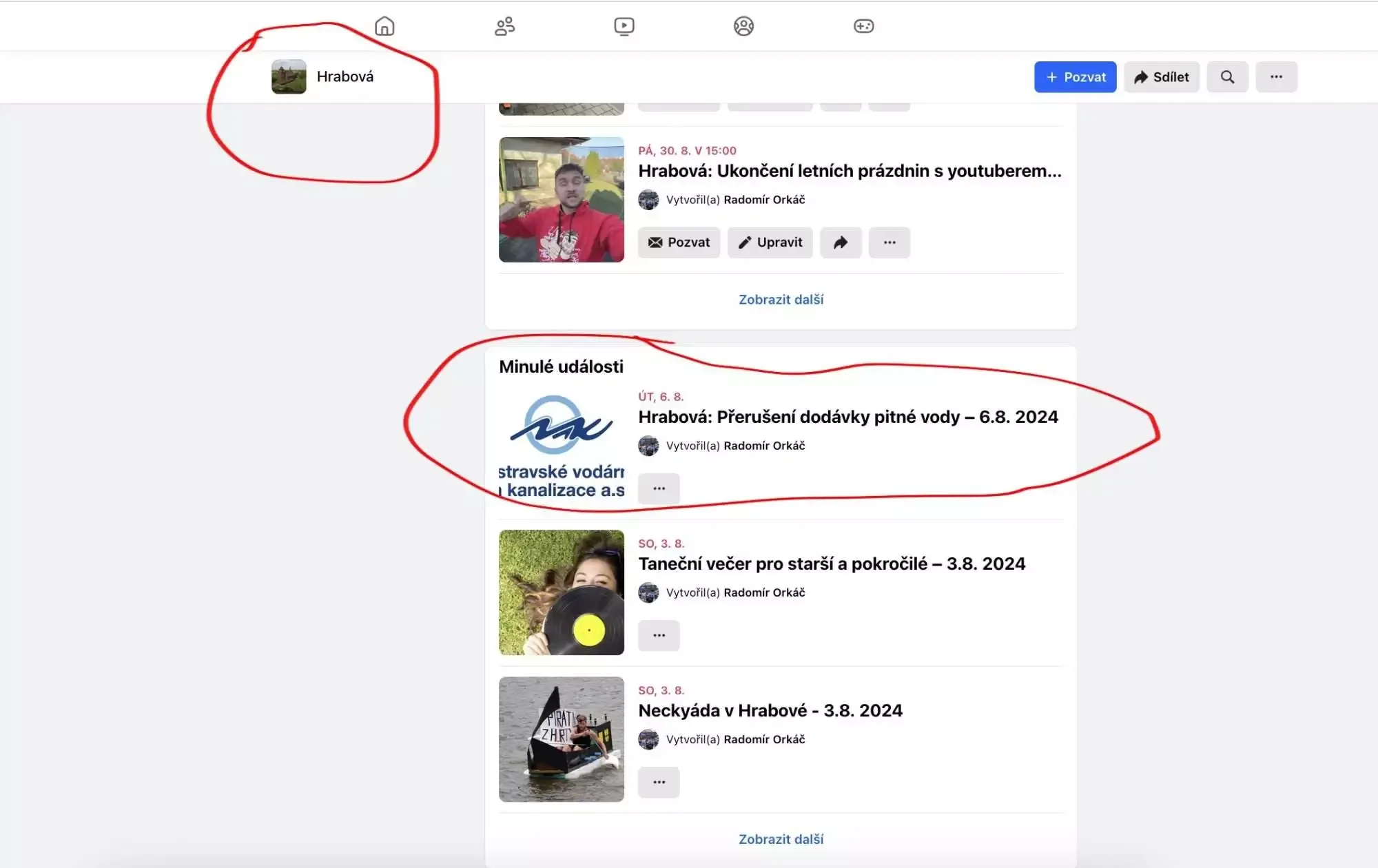Viewport: 1378px width, 868px height.
Task: Open the Groups icon in top navigation
Action: coord(743,26)
